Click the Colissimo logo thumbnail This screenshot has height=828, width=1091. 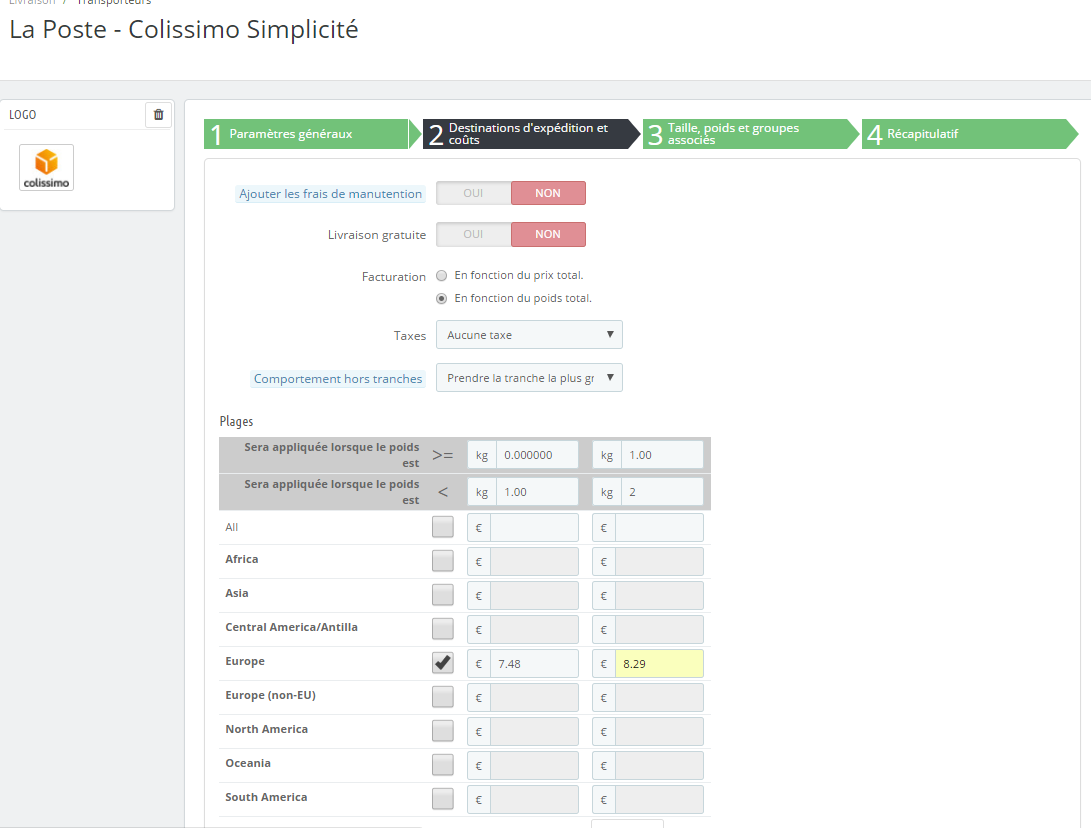coord(47,168)
